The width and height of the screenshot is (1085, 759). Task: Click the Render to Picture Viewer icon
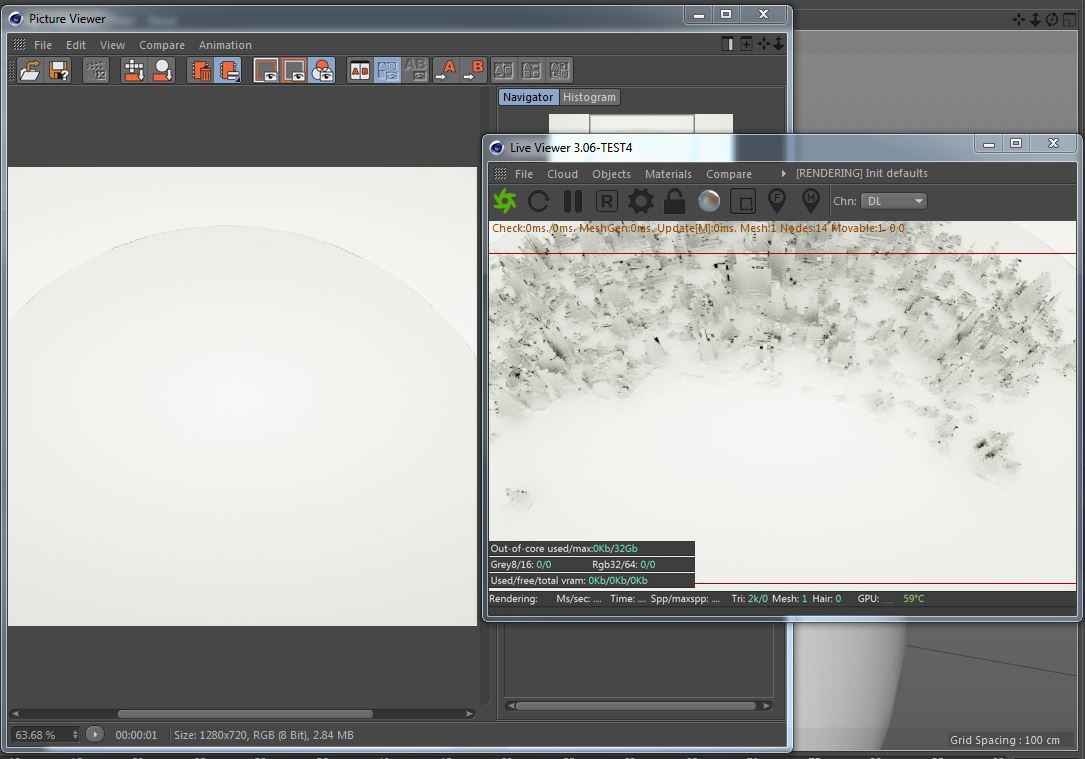click(134, 70)
